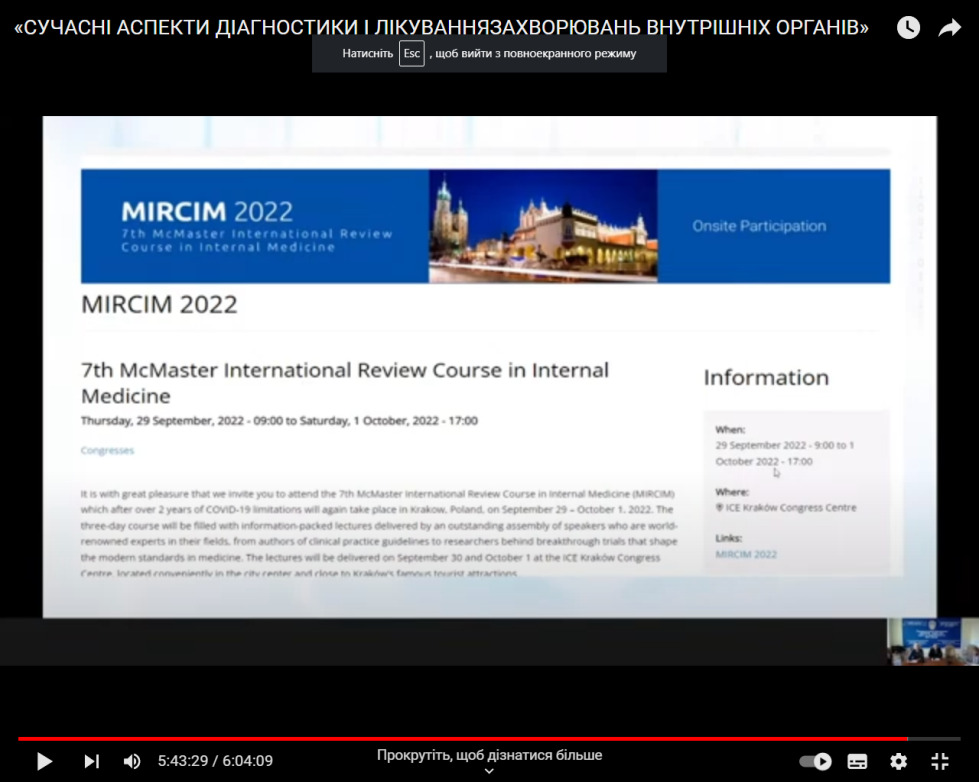The image size is (979, 782).
Task: Click the Watch Later clock icon
Action: [907, 28]
